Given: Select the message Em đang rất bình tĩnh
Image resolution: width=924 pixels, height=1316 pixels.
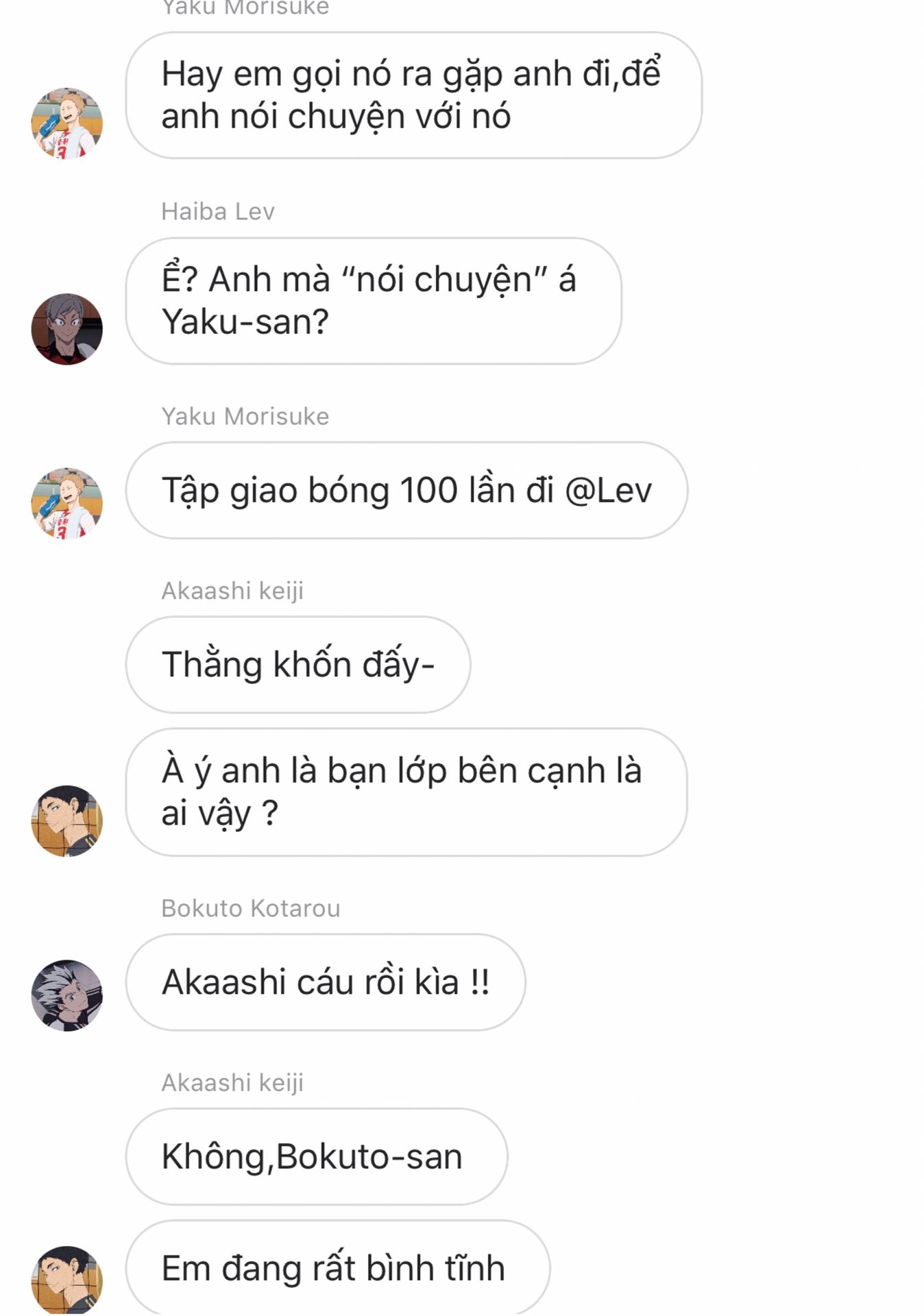Looking at the screenshot, I should coord(338,1268).
